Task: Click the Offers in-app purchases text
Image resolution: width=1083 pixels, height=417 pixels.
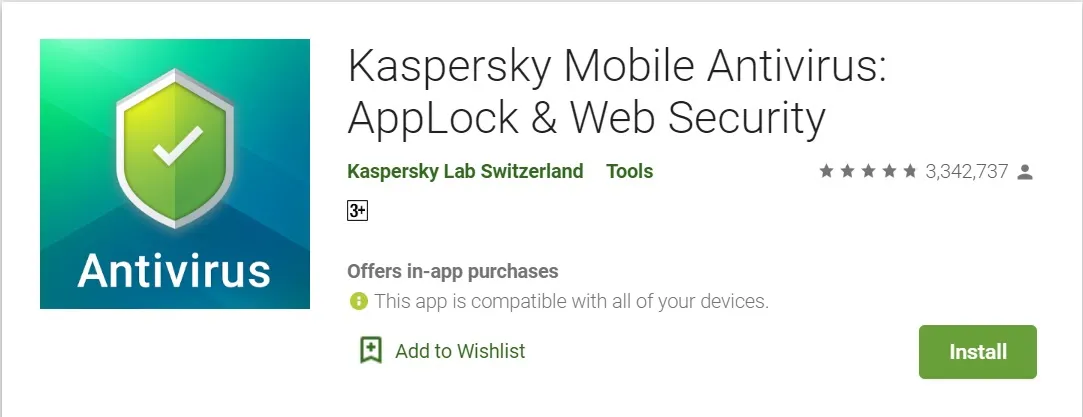Action: (x=452, y=271)
